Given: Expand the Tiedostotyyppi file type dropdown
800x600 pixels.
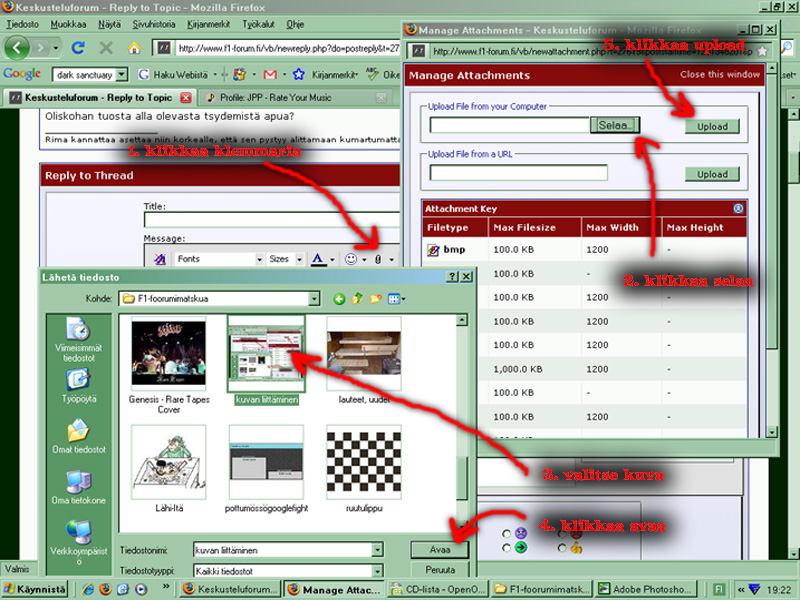Looking at the screenshot, I should 377,571.
